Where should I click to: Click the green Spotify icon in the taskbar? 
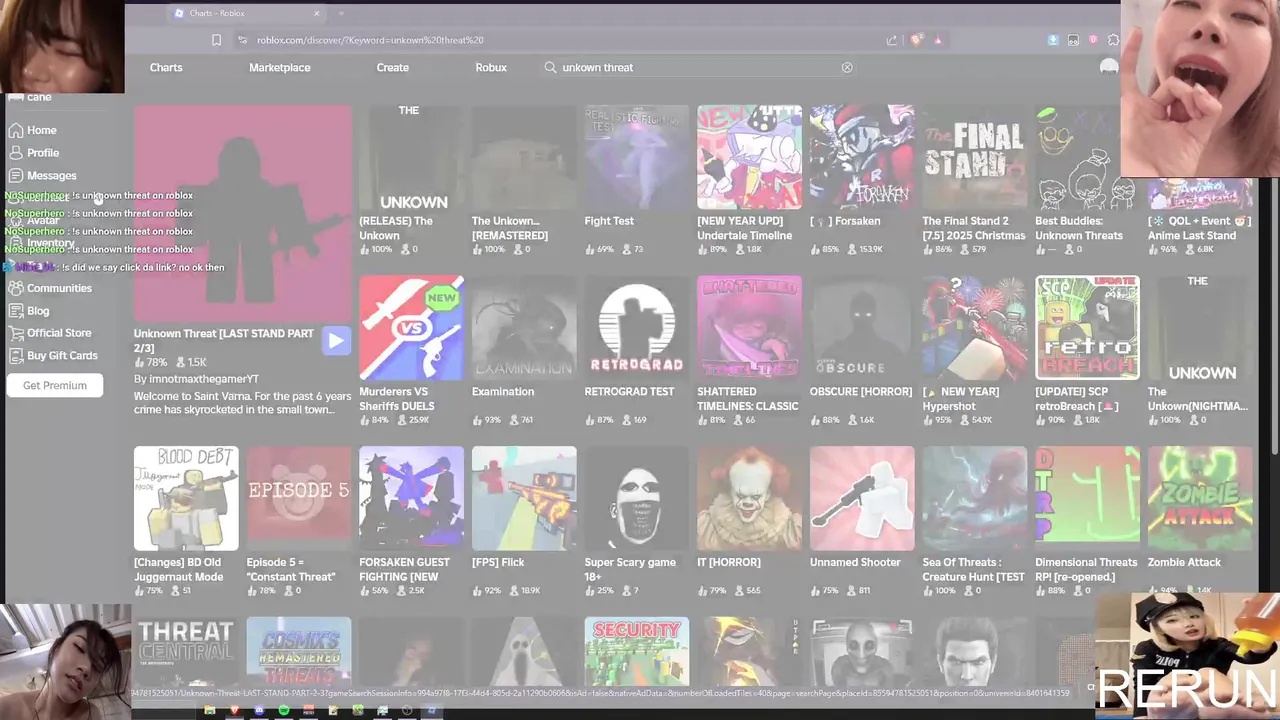[x=284, y=710]
